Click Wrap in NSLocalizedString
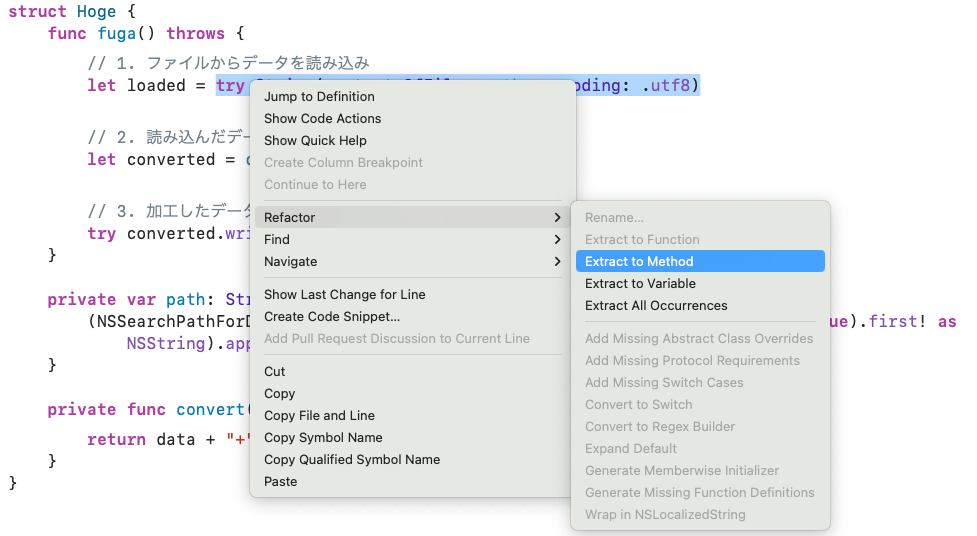This screenshot has height=536, width=977. coord(700,515)
